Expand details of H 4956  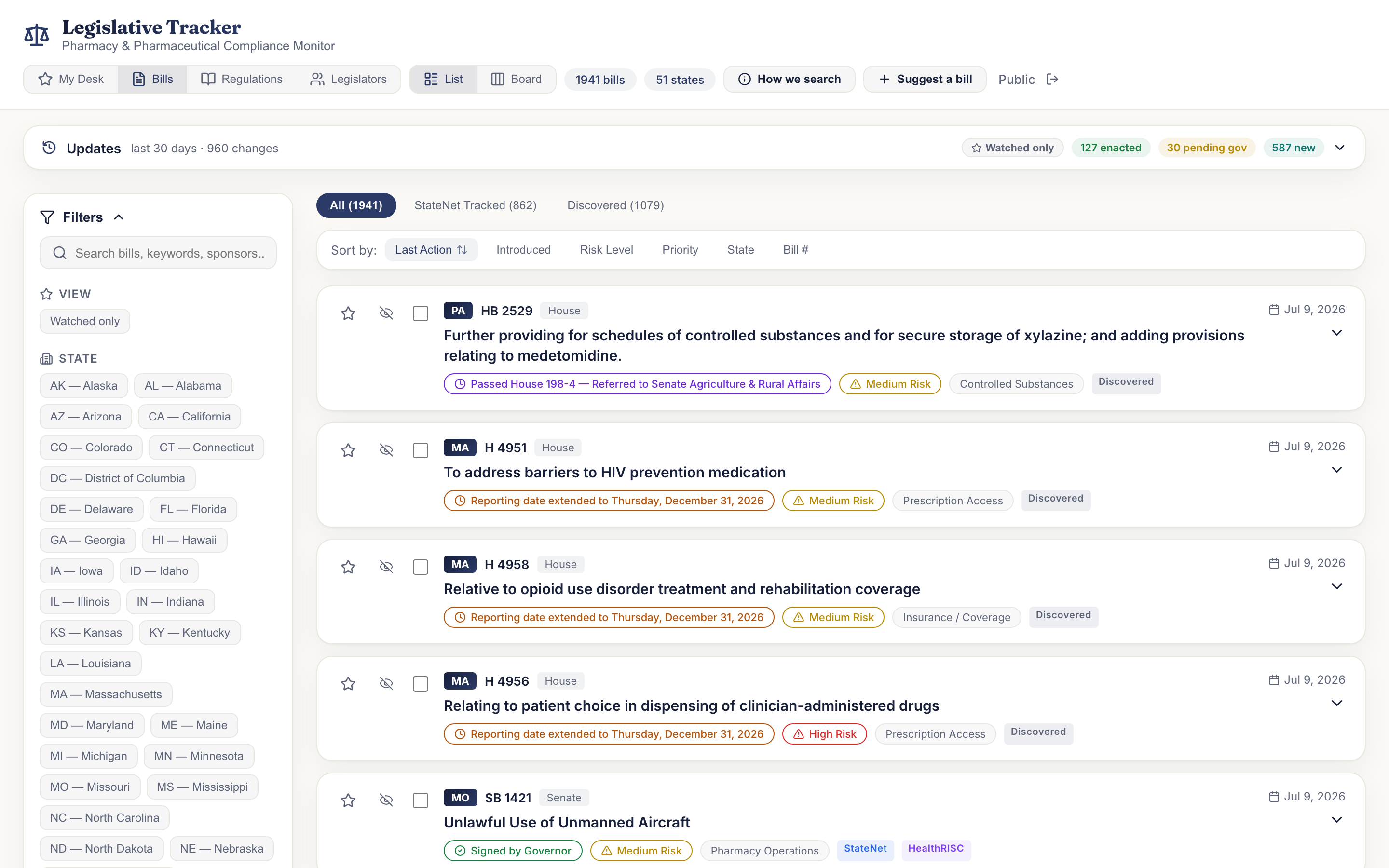click(x=1337, y=703)
